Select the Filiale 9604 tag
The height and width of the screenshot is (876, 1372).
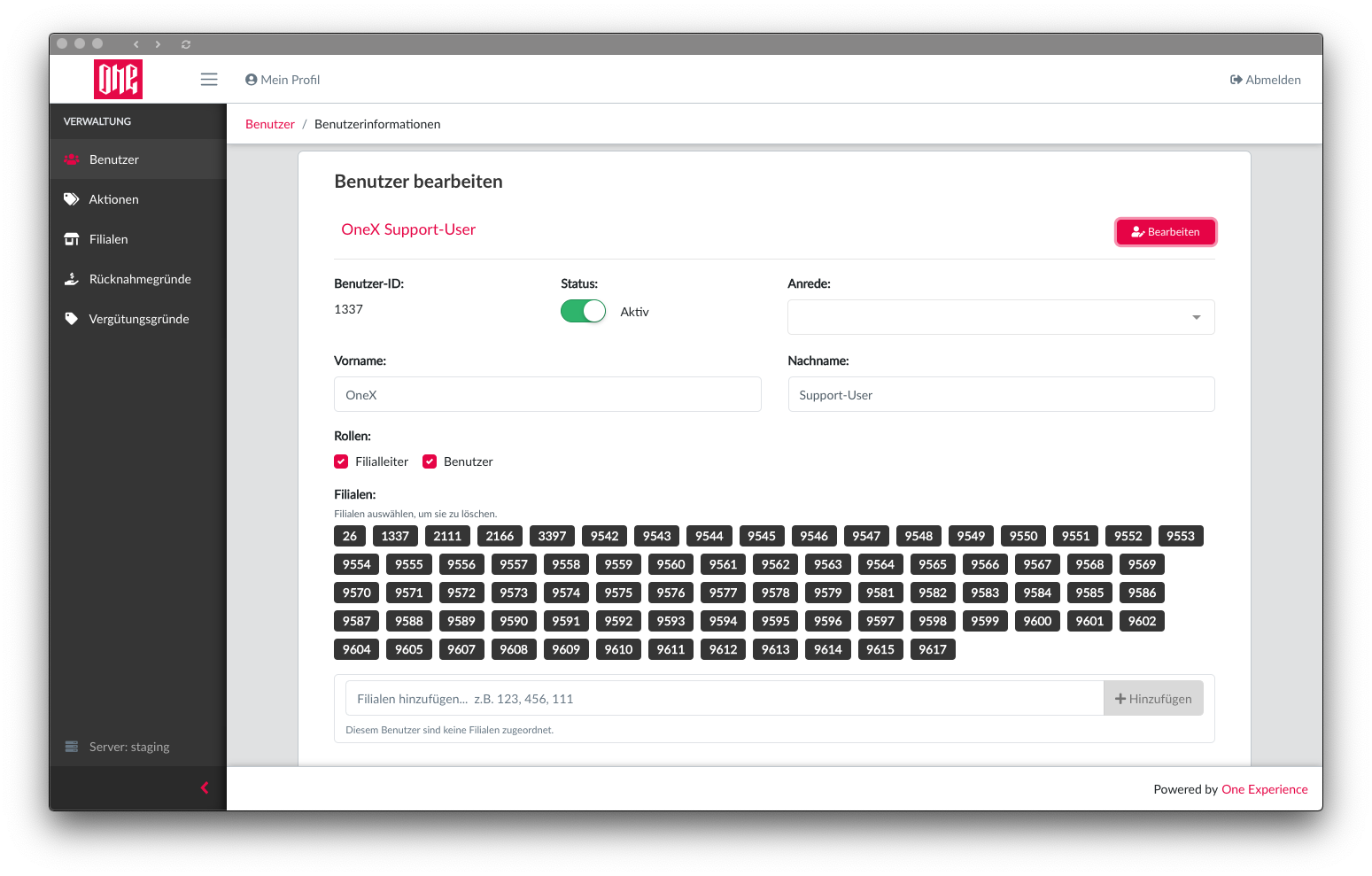(x=357, y=649)
